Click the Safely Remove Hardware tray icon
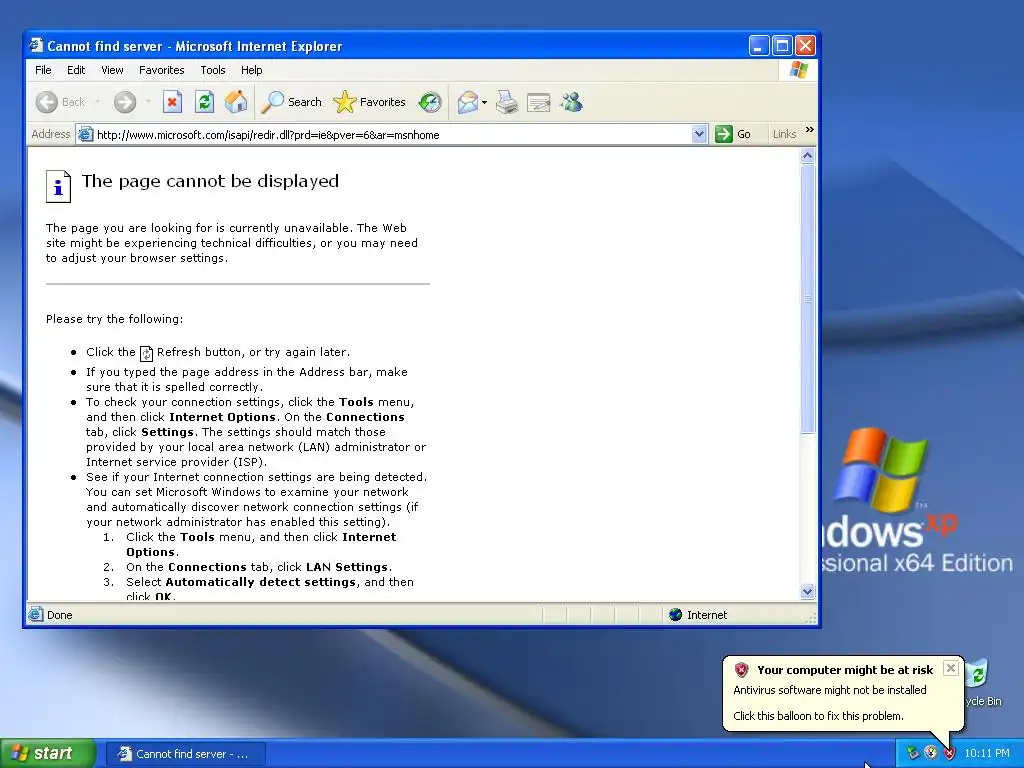Image resolution: width=1024 pixels, height=768 pixels. coord(912,753)
